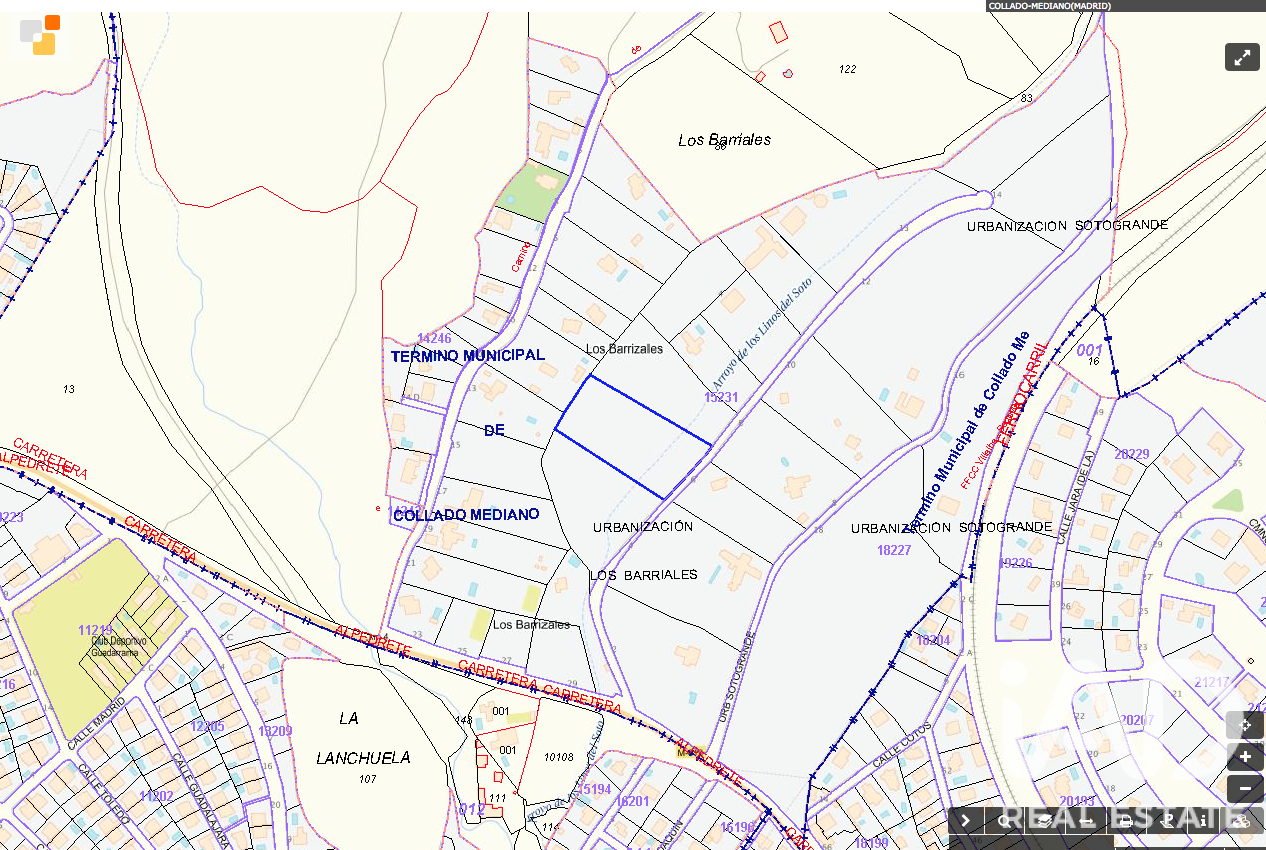
Task: Zoom out with the minus button
Action: (1244, 789)
